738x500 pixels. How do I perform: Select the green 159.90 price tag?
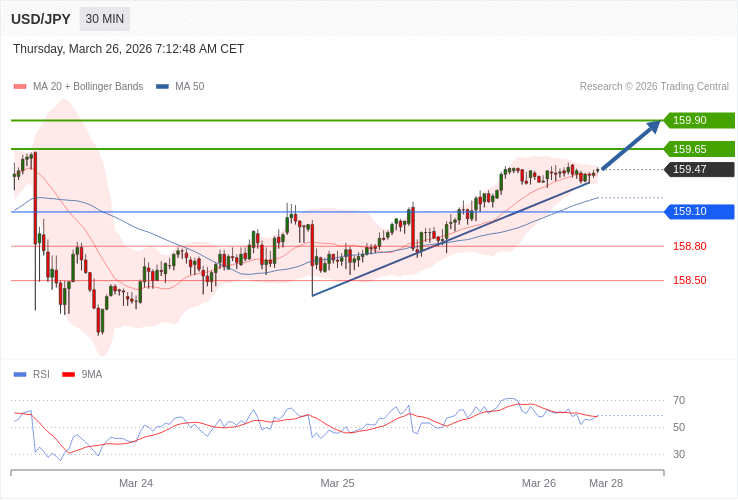click(x=699, y=120)
